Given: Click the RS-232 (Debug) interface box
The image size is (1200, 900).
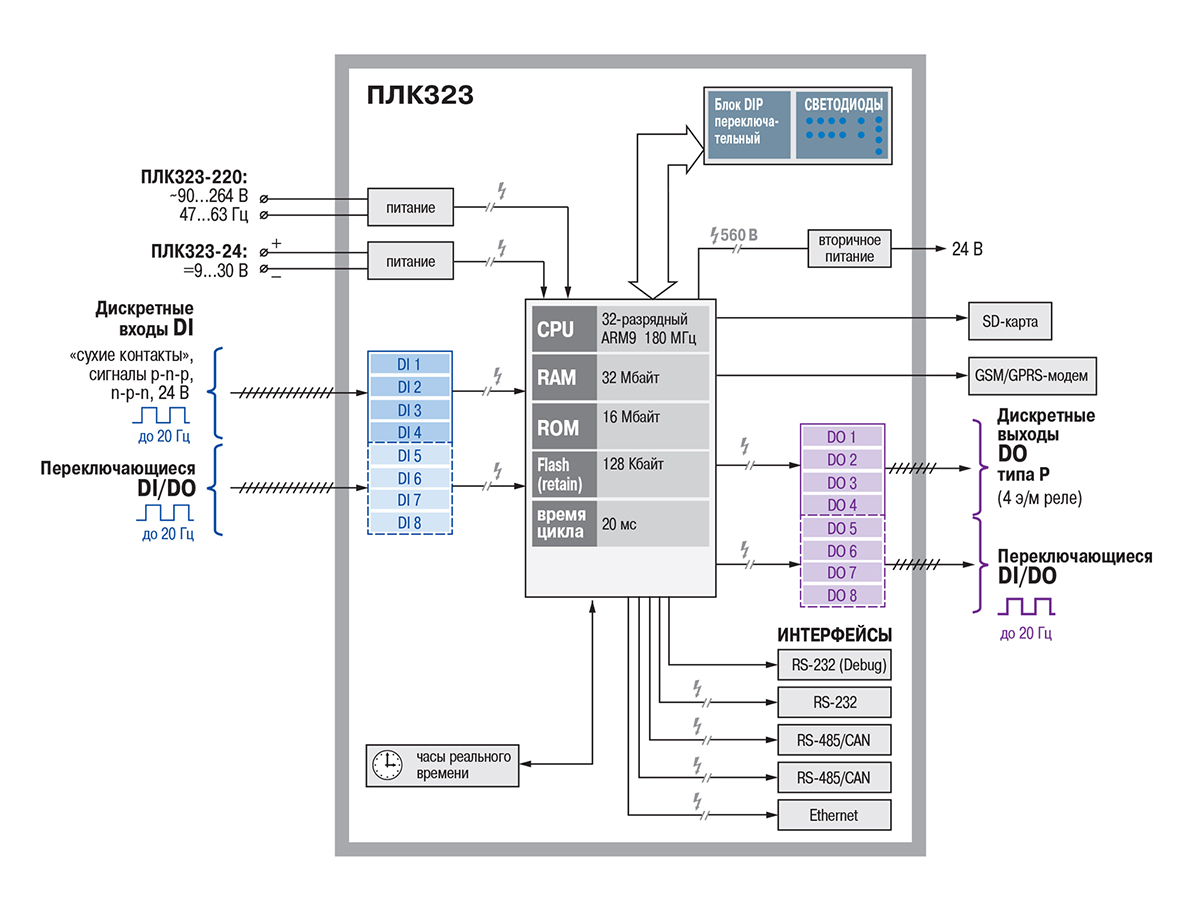Looking at the screenshot, I should [x=833, y=664].
